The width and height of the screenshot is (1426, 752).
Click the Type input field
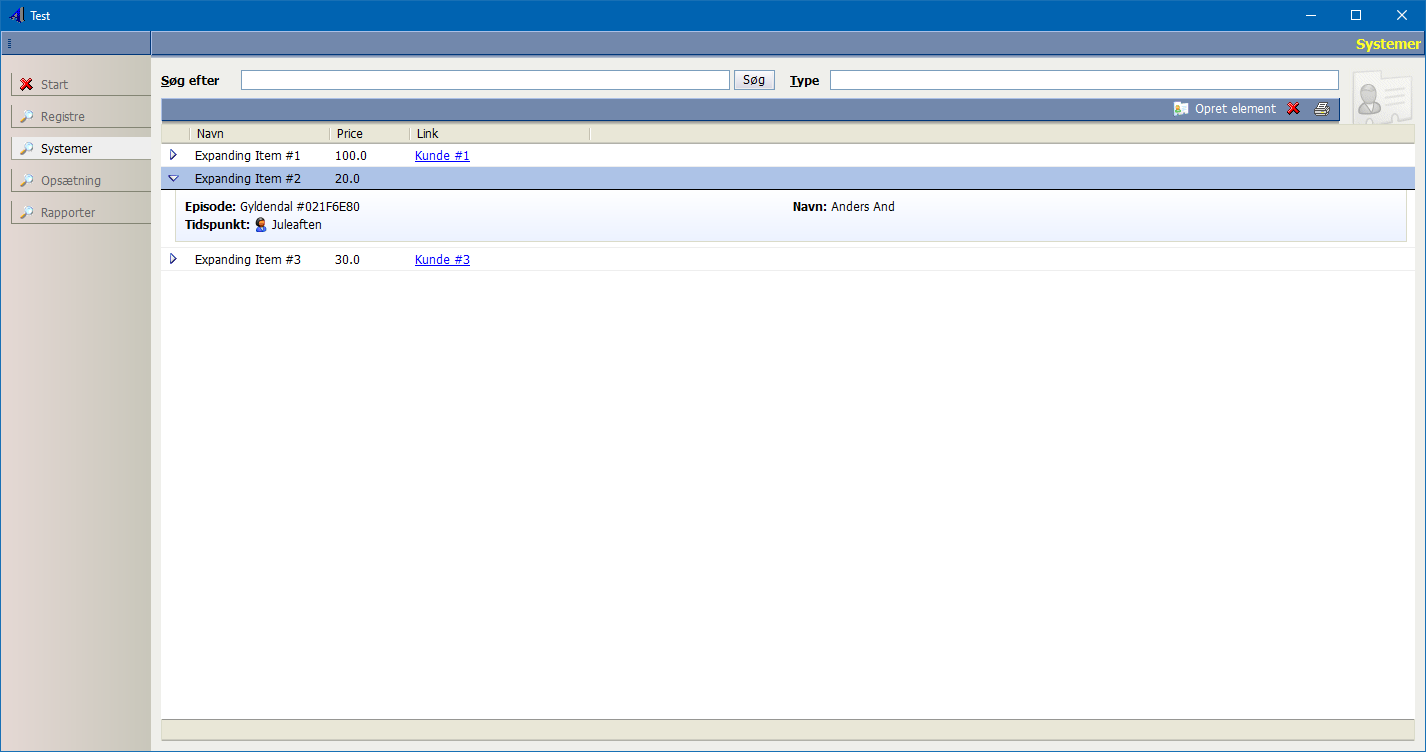tap(1084, 80)
